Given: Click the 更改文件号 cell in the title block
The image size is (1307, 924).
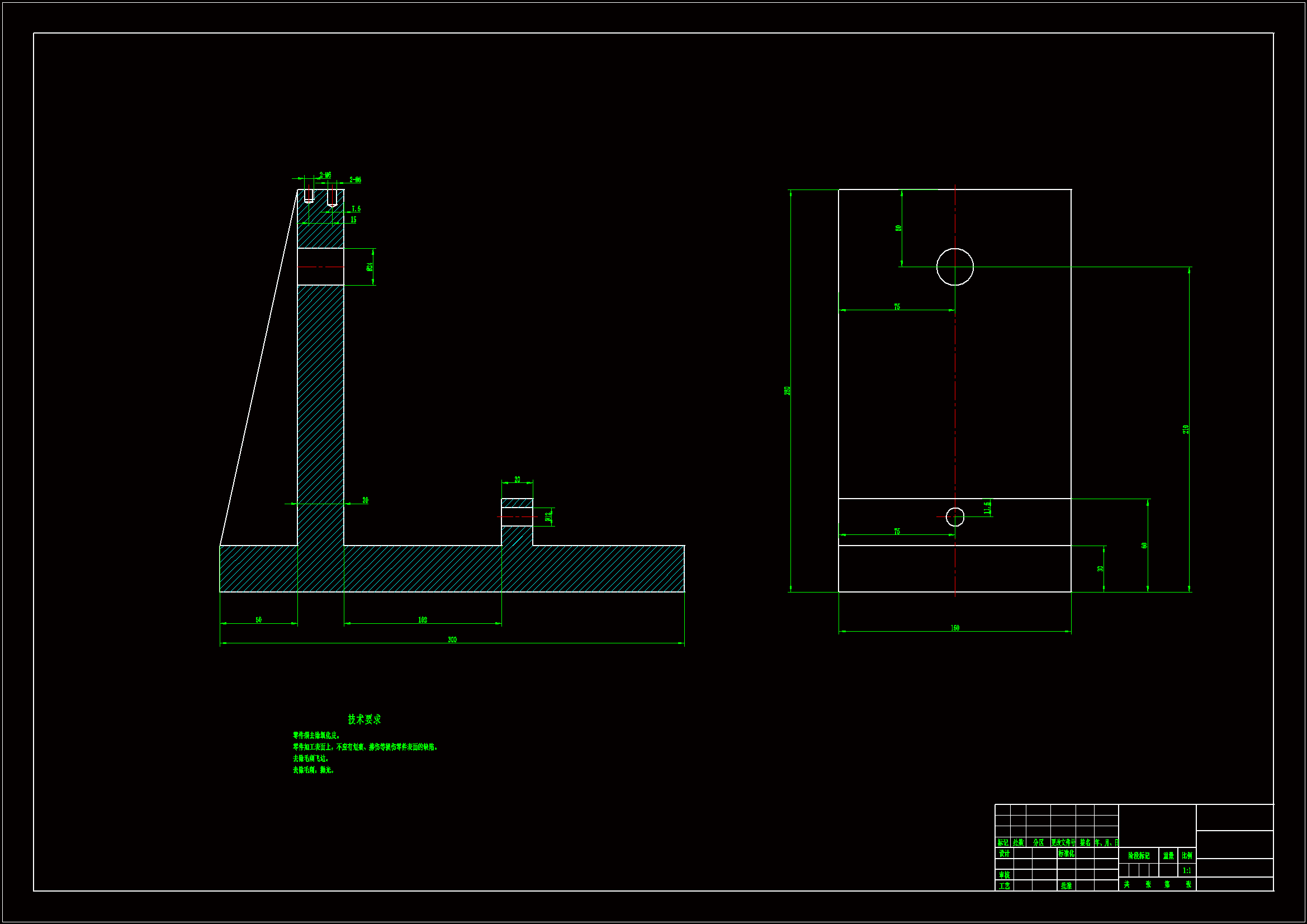Looking at the screenshot, I should [1063, 842].
